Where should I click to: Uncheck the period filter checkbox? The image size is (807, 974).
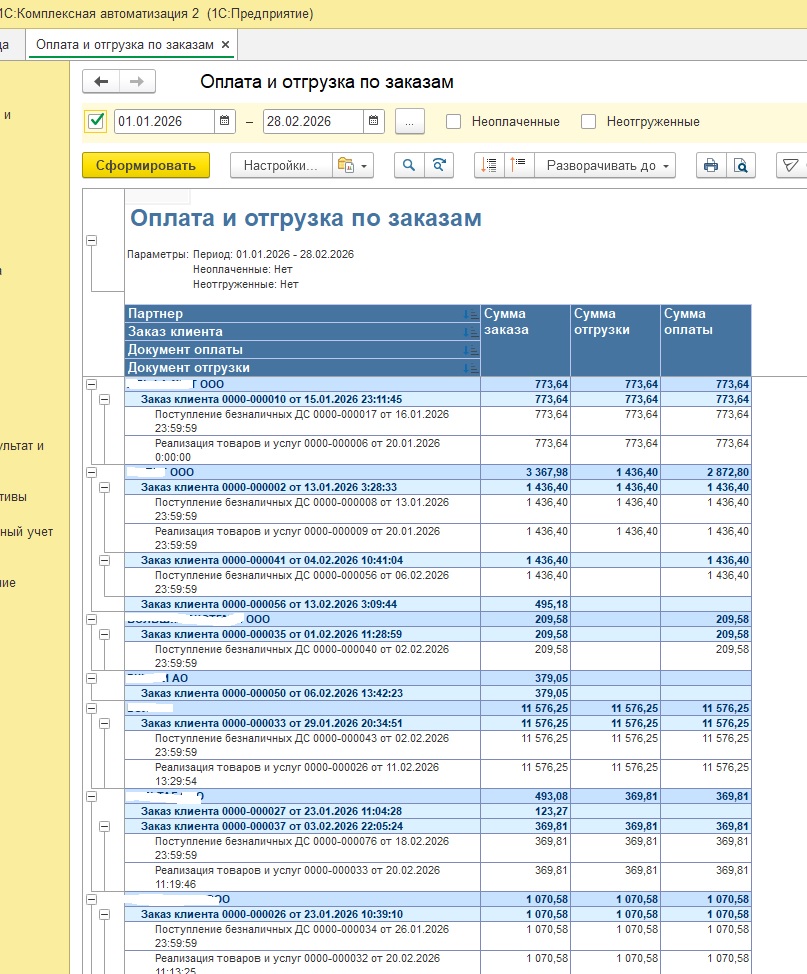pyautogui.click(x=96, y=122)
